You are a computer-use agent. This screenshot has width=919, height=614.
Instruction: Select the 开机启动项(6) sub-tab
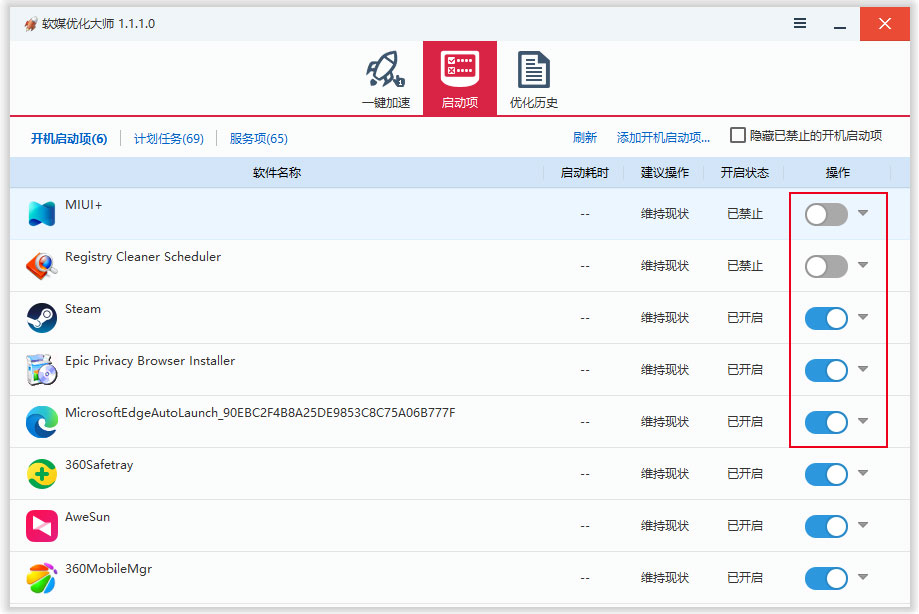coord(69,139)
